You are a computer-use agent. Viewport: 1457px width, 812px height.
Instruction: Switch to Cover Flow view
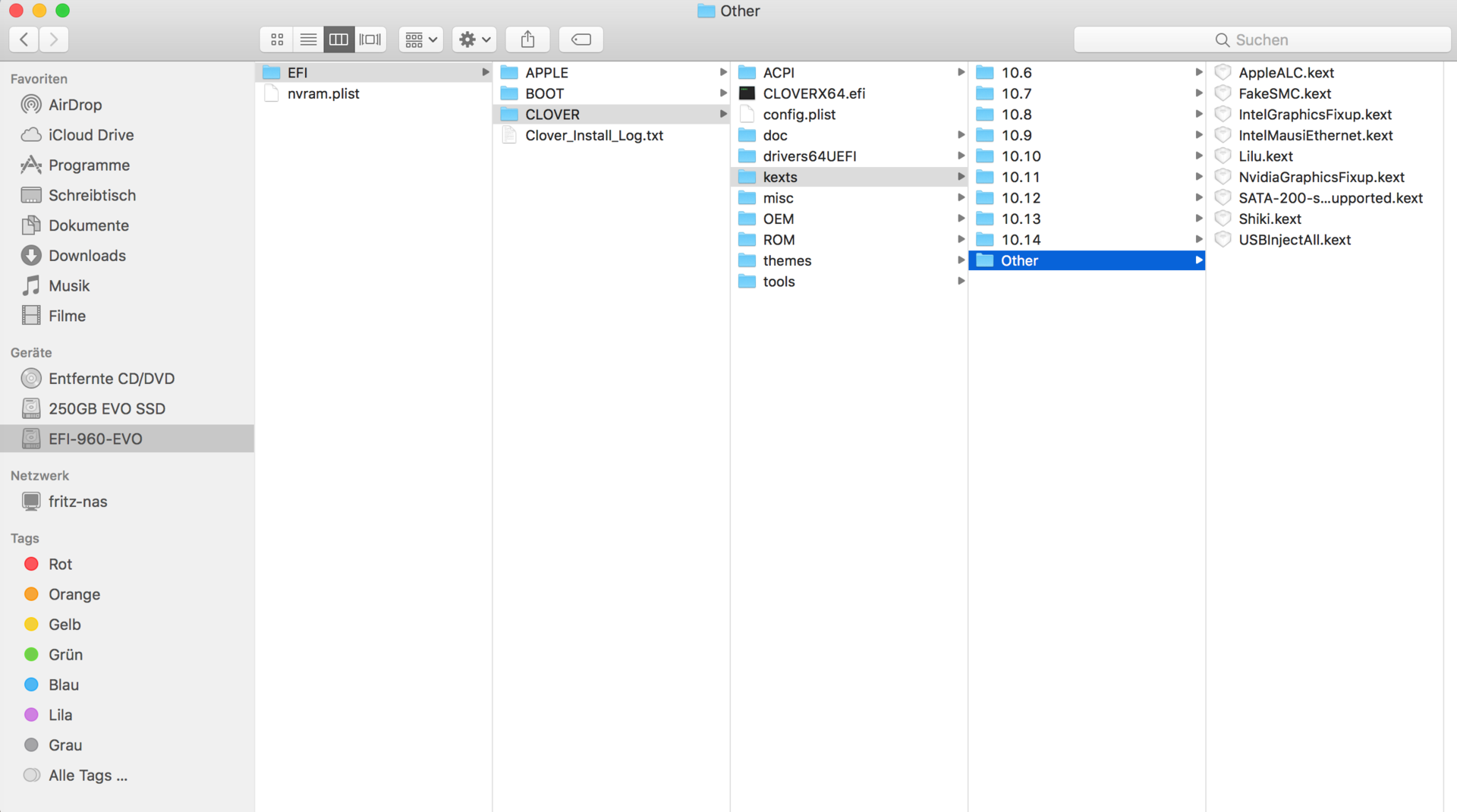pos(370,39)
